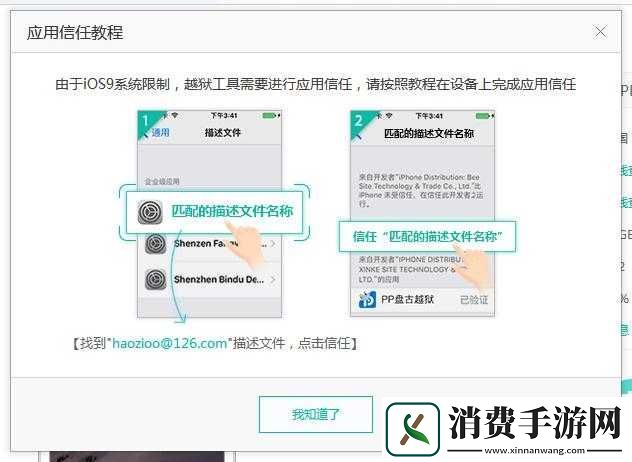The image size is (632, 462).
Task: Click the 信任 "匹配的描述文件名称" label
Action: (427, 237)
